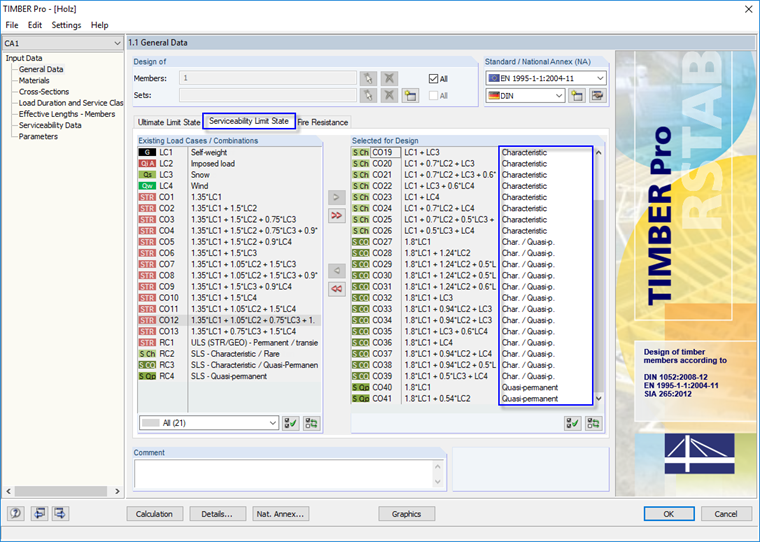Image resolution: width=760 pixels, height=542 pixels.
Task: Switch to the Fire Resistance tab
Action: click(x=323, y=122)
